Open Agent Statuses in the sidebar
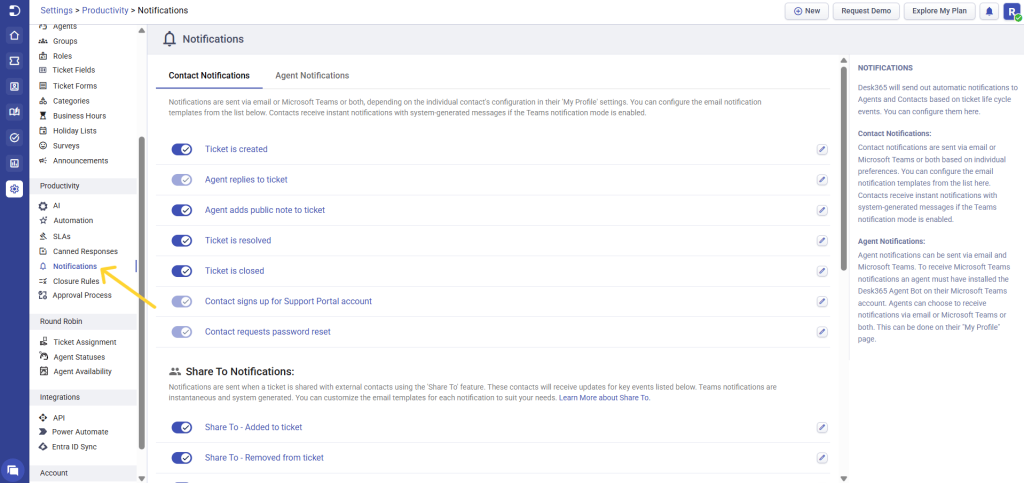The height and width of the screenshot is (483, 1024). coord(79,357)
